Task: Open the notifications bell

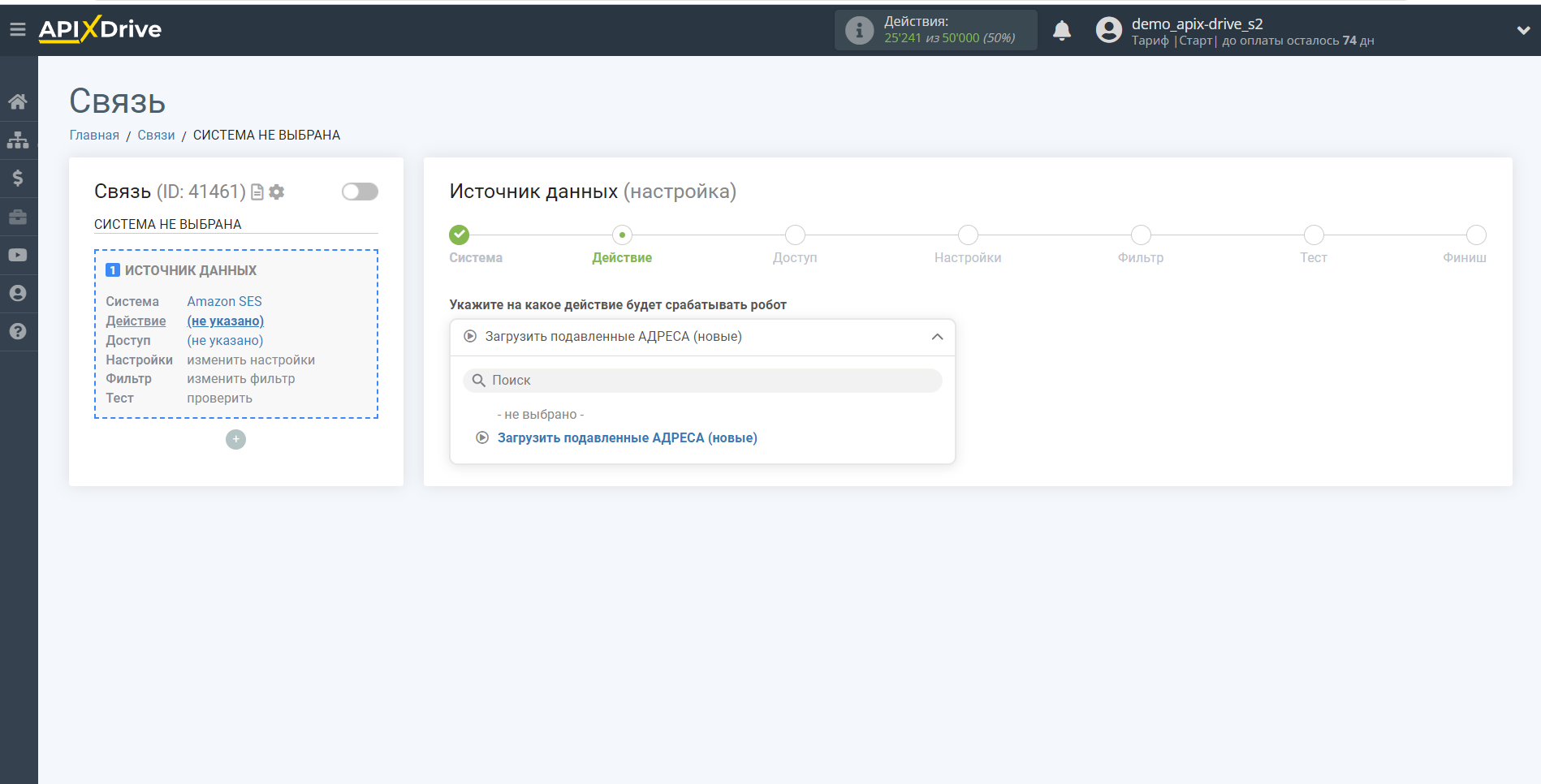Action: click(1062, 31)
